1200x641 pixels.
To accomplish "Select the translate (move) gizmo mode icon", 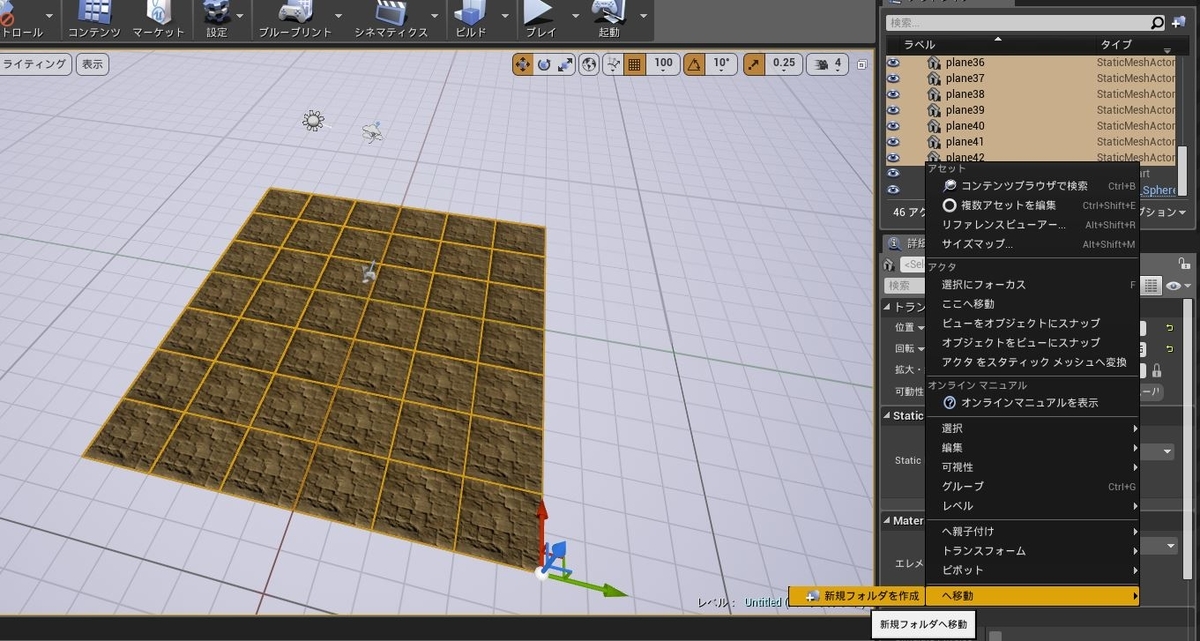I will pyautogui.click(x=522, y=64).
